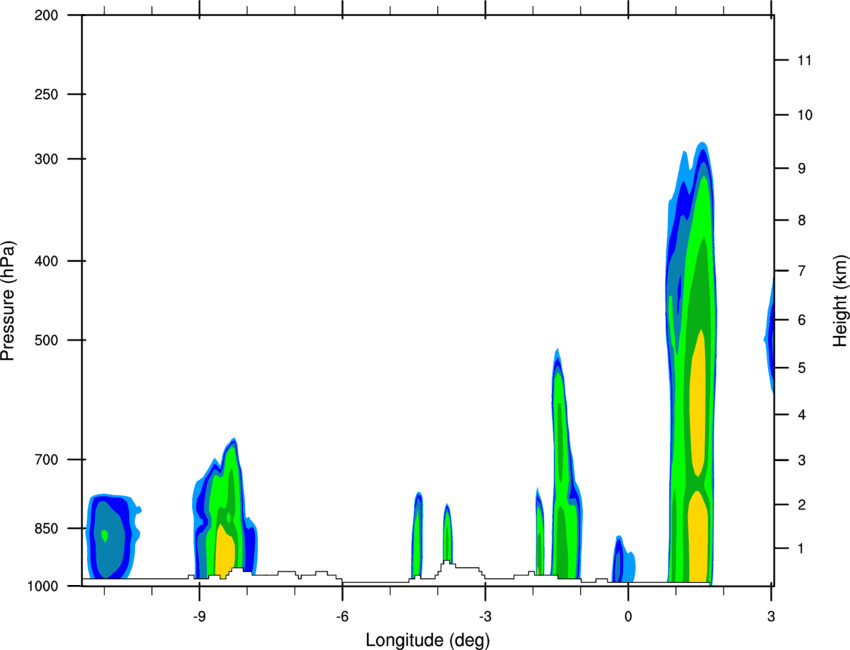Click the 0 longitude tick label
This screenshot has width=850, height=650.
point(628,616)
